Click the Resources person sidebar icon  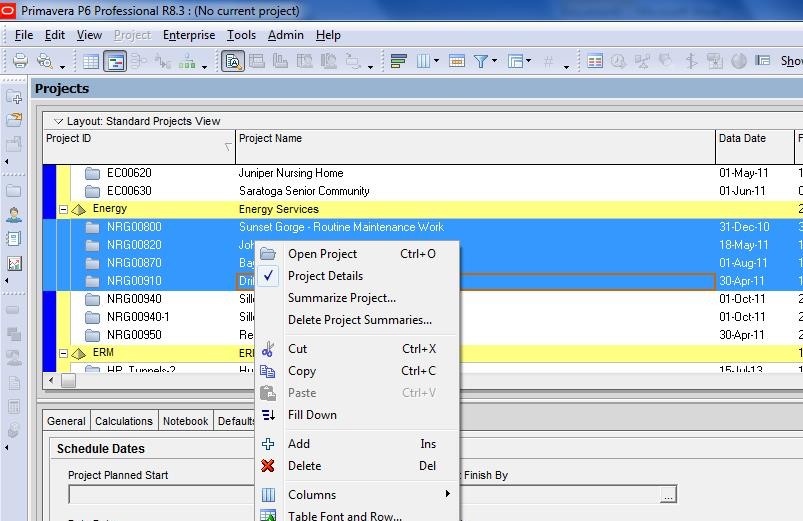(x=14, y=215)
